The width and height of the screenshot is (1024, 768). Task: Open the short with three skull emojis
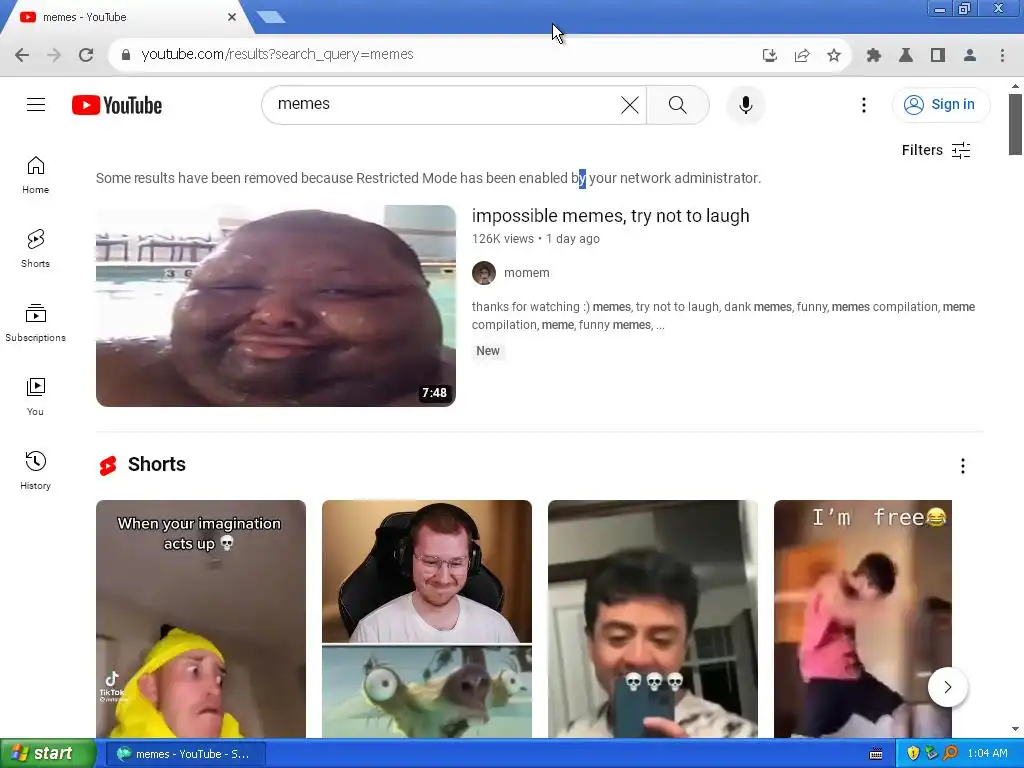(x=652, y=619)
